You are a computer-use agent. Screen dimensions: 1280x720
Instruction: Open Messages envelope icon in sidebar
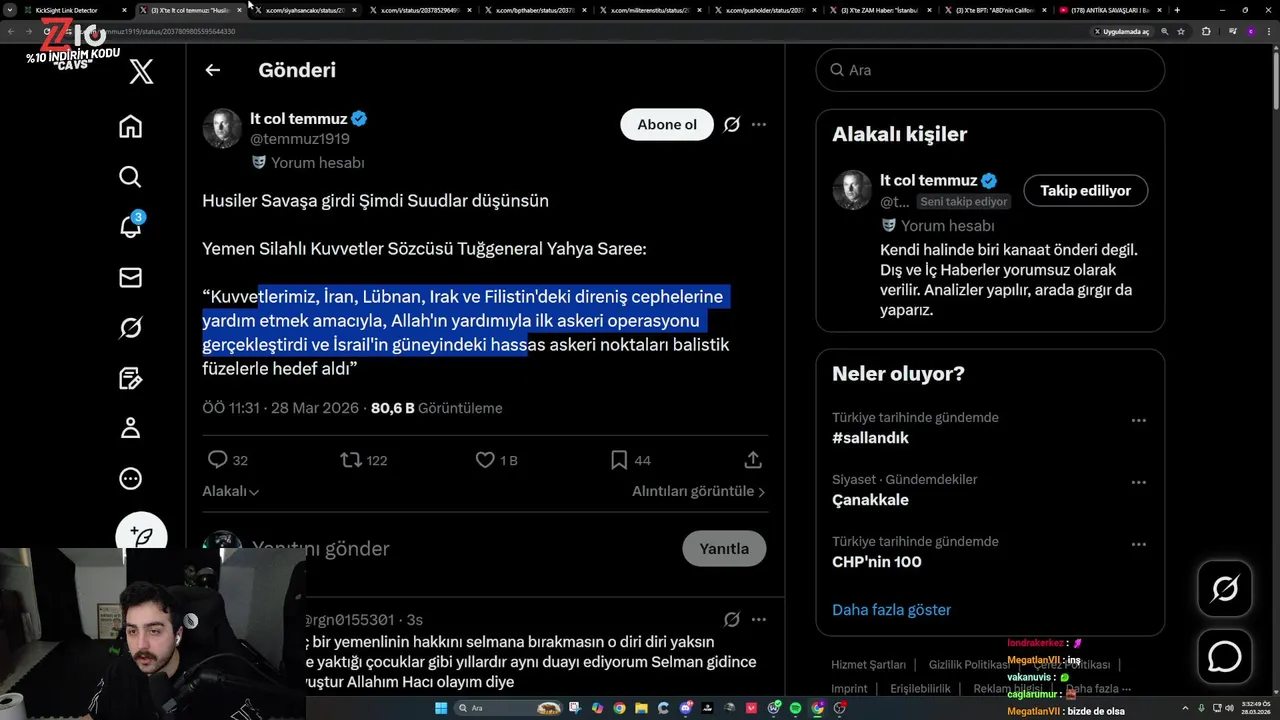tap(130, 277)
